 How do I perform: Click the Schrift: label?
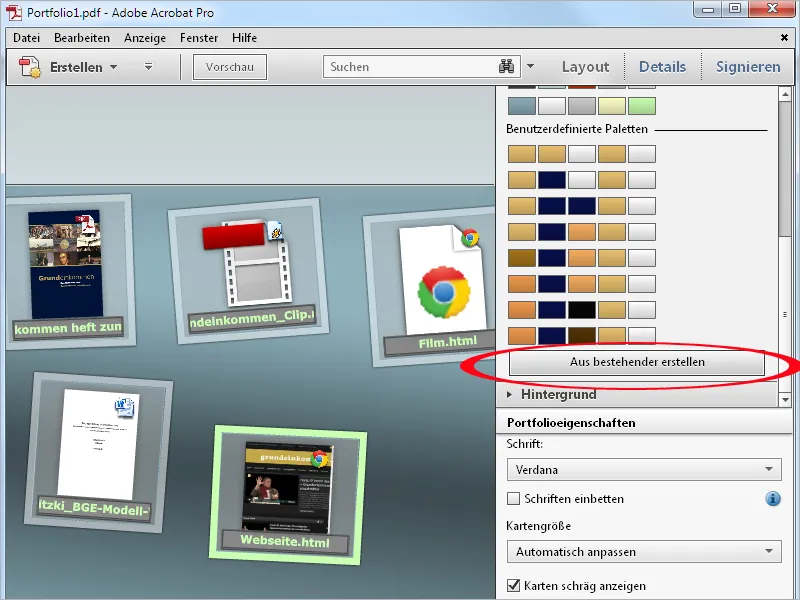524,444
